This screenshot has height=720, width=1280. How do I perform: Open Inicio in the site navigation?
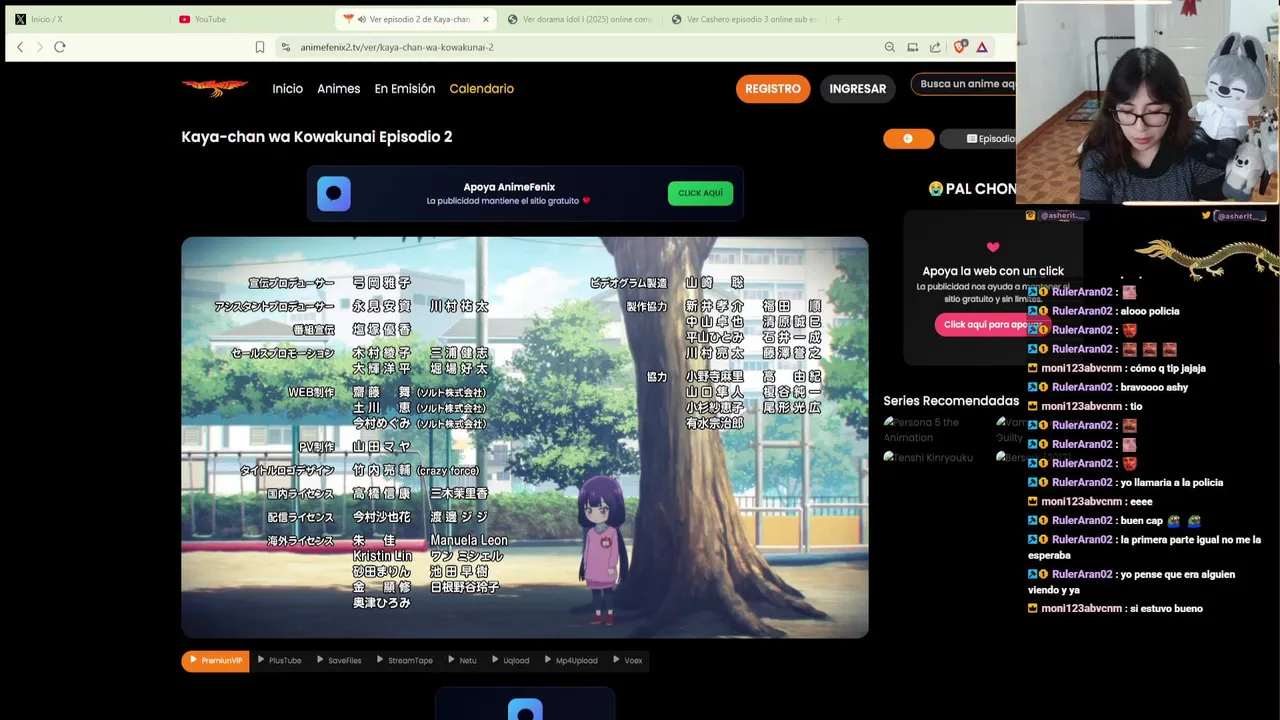(287, 89)
